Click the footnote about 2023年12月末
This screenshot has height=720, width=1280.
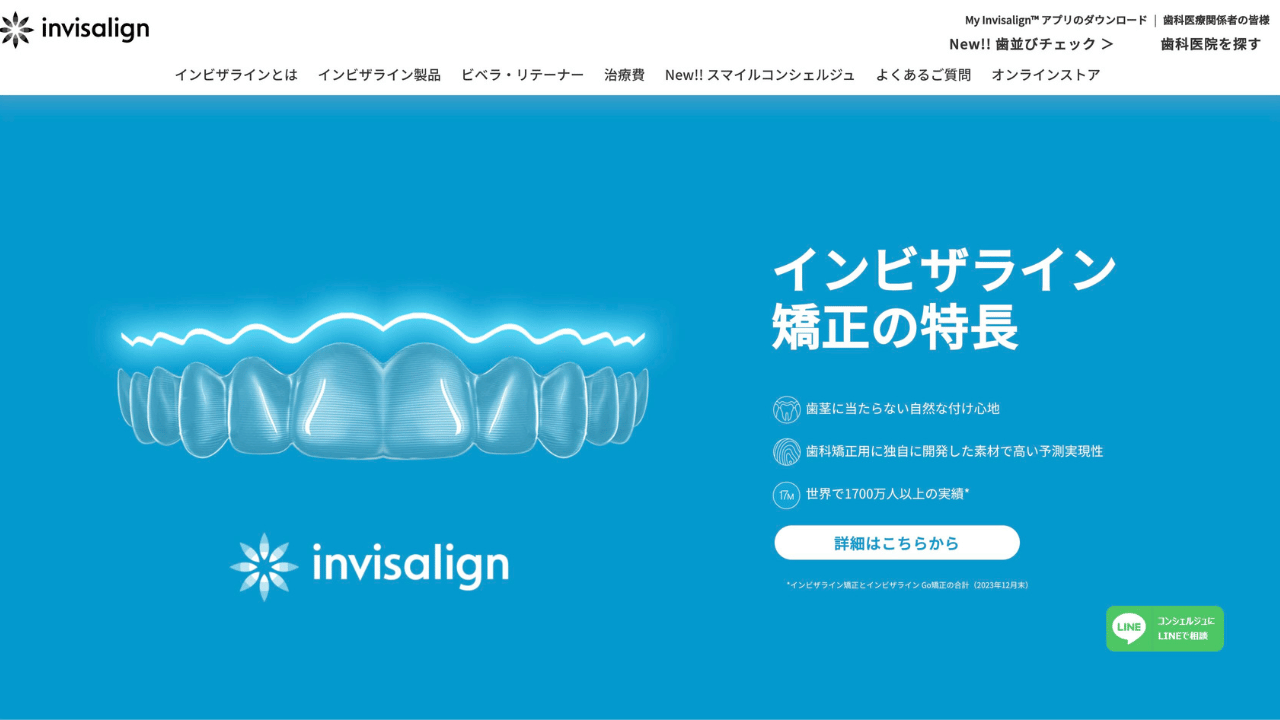(x=907, y=585)
